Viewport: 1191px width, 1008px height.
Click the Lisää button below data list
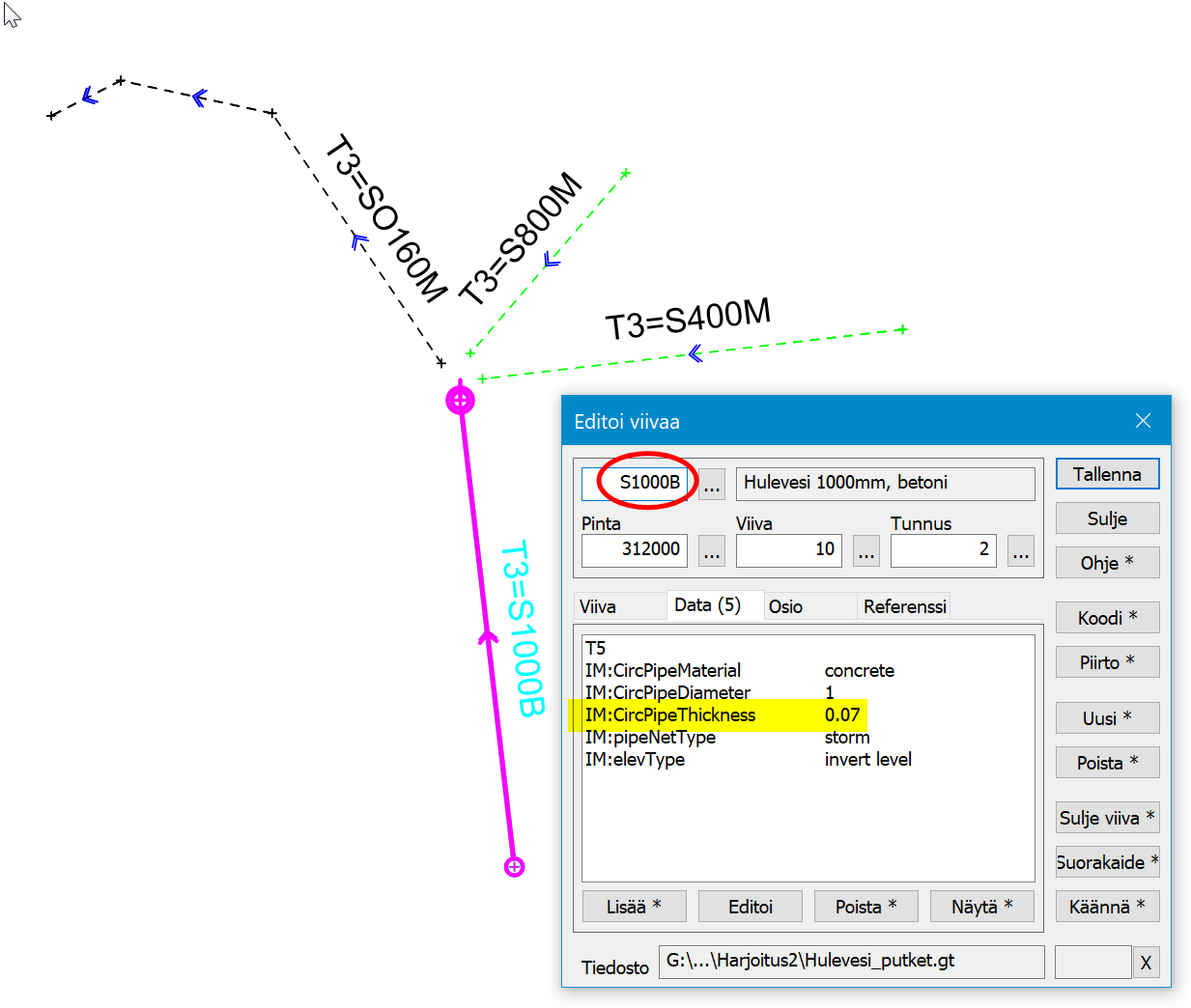point(634,907)
